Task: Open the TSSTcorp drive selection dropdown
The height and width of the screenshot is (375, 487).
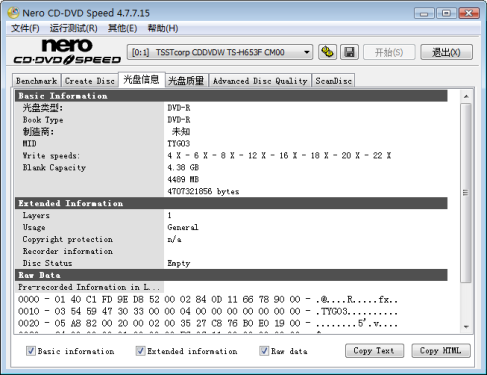Action: tap(220, 52)
